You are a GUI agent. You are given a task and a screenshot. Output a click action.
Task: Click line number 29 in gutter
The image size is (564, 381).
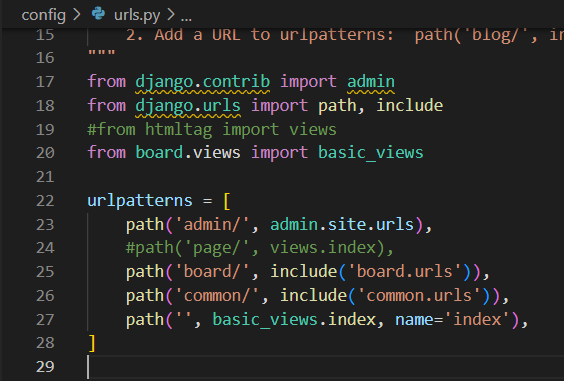click(45, 367)
